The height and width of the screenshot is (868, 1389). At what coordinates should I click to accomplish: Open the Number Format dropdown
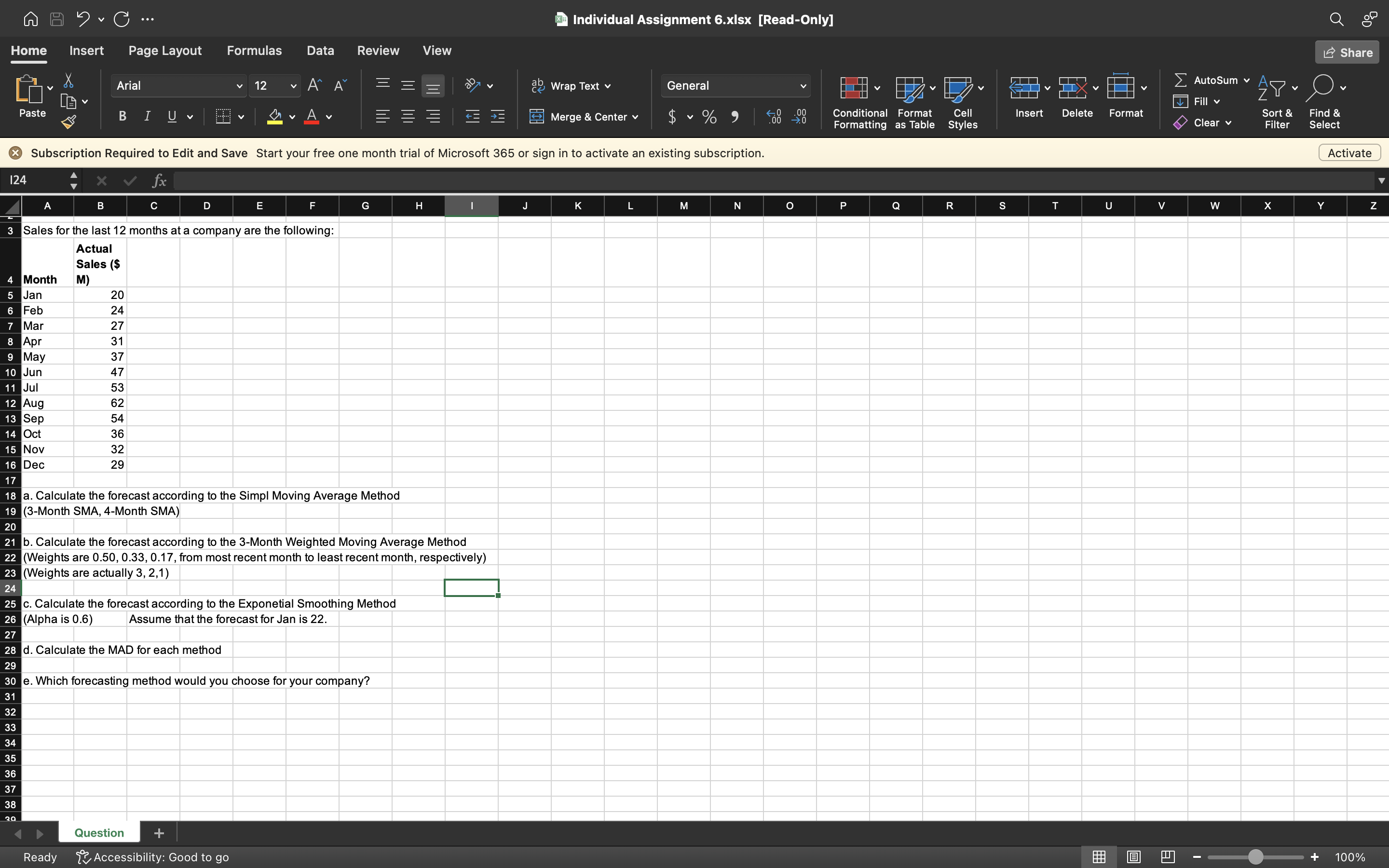[735, 85]
